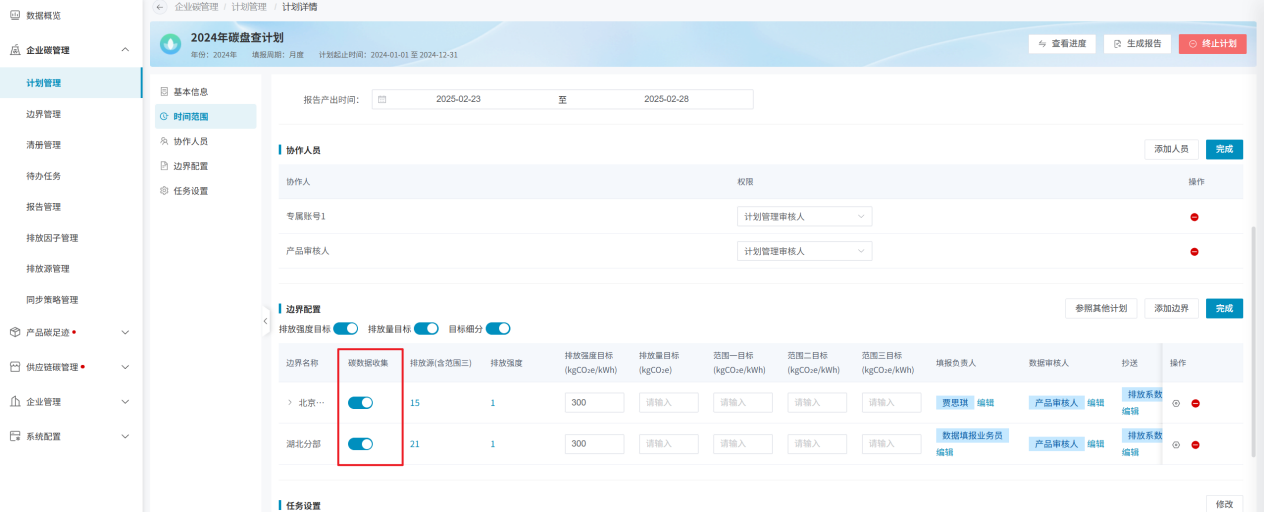
Task: Expand the 北京 boundary row
Action: (x=290, y=403)
